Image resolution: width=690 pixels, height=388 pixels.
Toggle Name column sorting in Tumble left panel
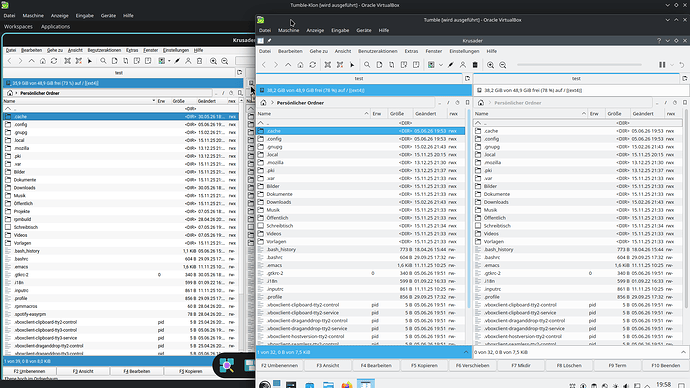[x=313, y=113]
